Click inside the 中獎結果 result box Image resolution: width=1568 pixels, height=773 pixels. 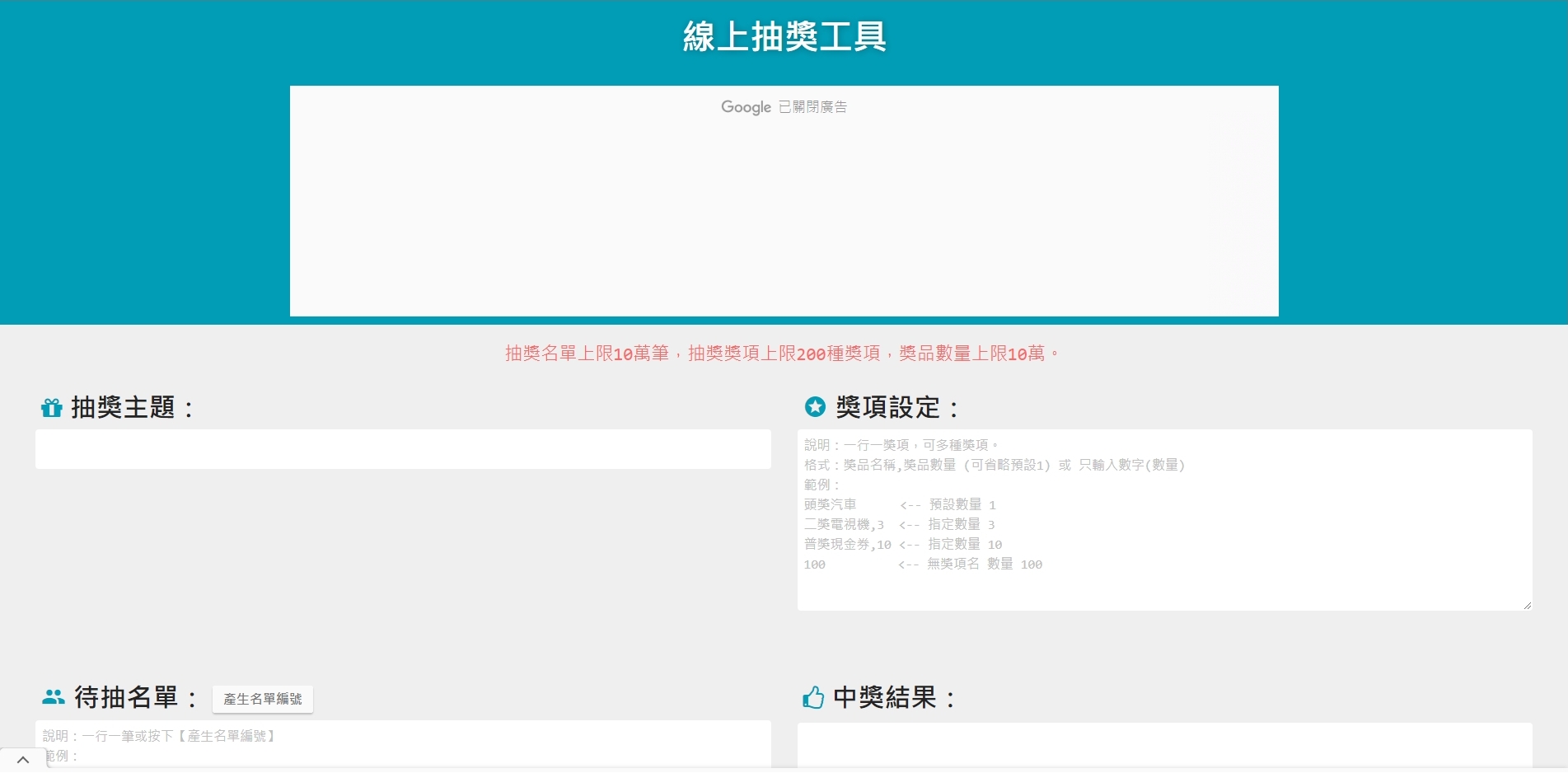click(1164, 746)
